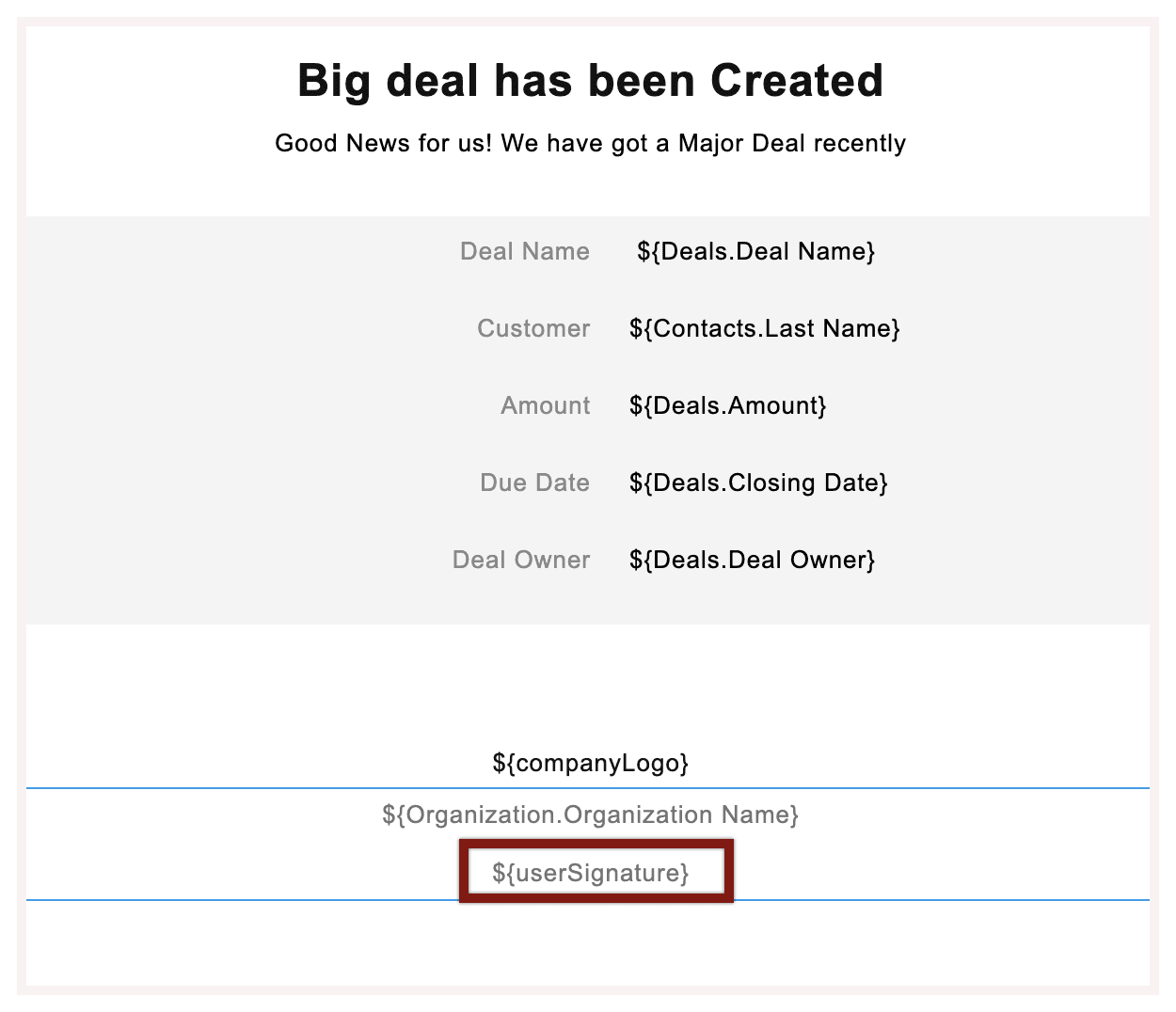Select the ${Organization.Organization Name} merge field
Image resolution: width=1176 pixels, height=1012 pixels.
pyautogui.click(x=590, y=814)
